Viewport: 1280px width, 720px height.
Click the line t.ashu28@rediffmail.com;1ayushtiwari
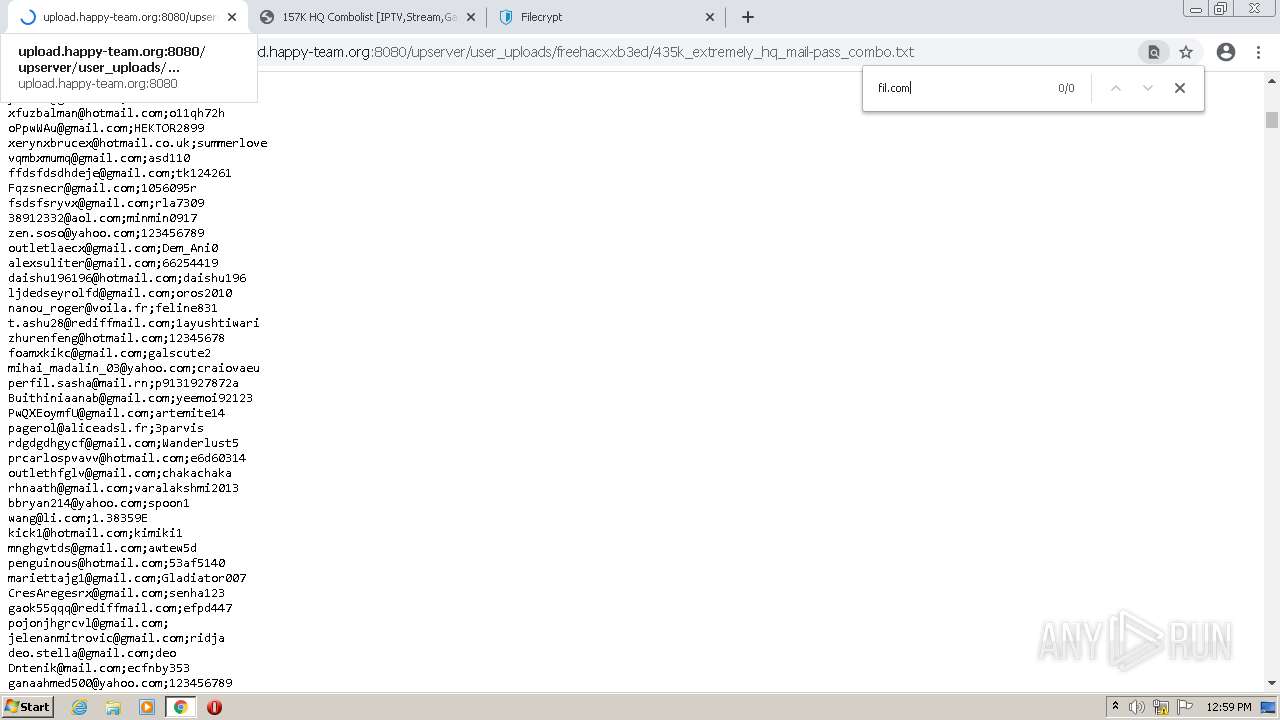[134, 323]
